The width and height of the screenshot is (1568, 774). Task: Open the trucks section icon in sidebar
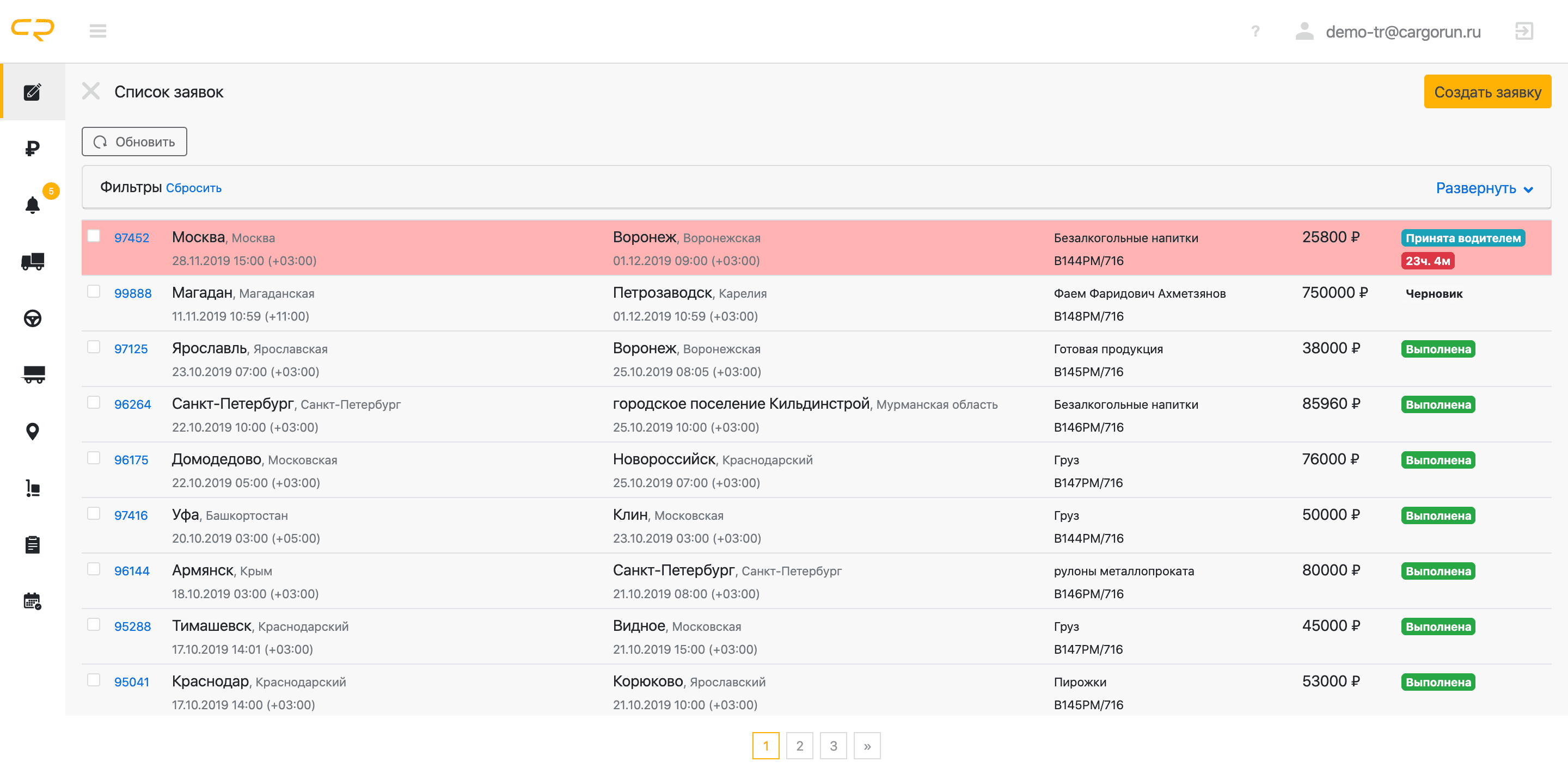pos(32,262)
